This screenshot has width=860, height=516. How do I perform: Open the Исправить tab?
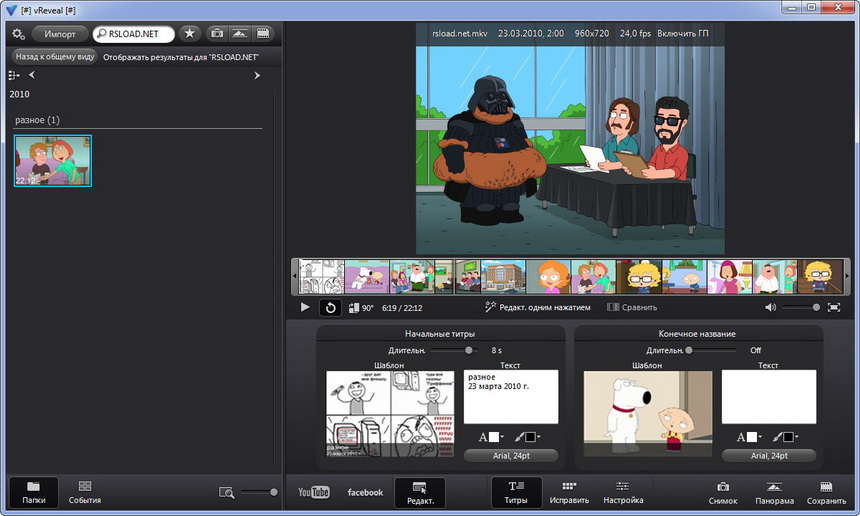569,492
